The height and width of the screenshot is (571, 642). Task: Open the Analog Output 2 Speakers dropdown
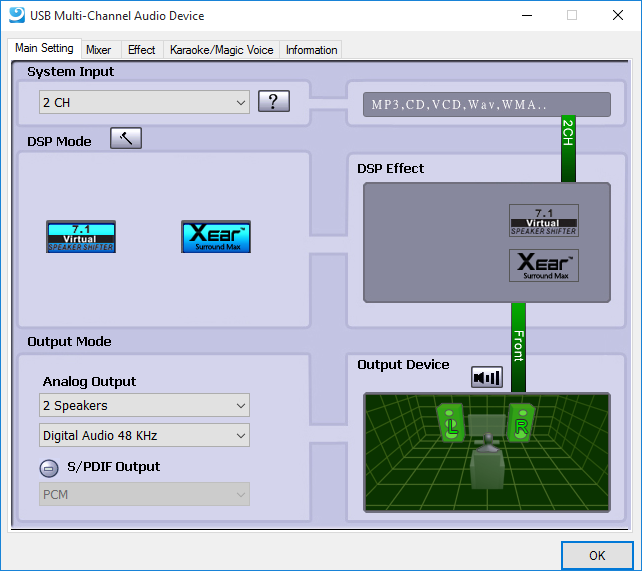pos(145,405)
